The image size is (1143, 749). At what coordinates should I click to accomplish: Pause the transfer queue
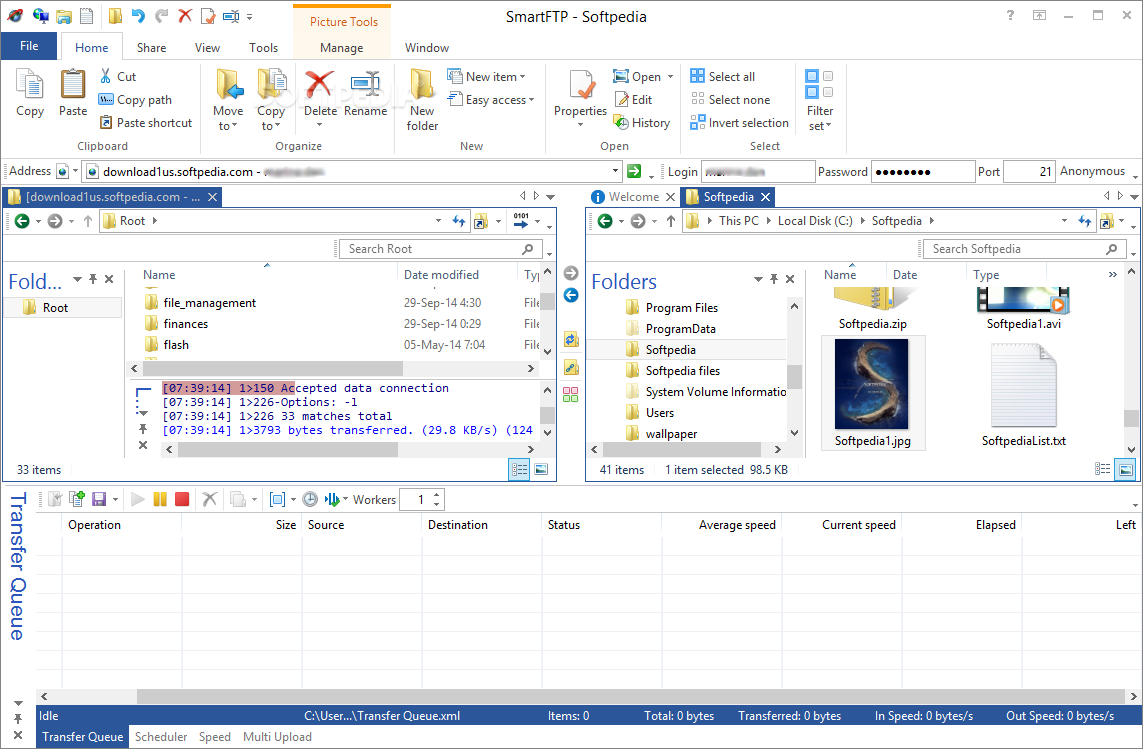coord(160,500)
